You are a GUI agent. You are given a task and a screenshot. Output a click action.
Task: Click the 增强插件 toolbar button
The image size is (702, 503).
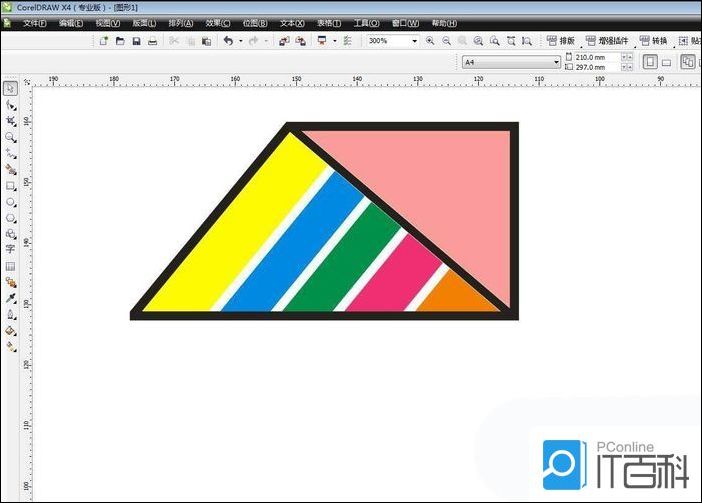pyautogui.click(x=607, y=41)
